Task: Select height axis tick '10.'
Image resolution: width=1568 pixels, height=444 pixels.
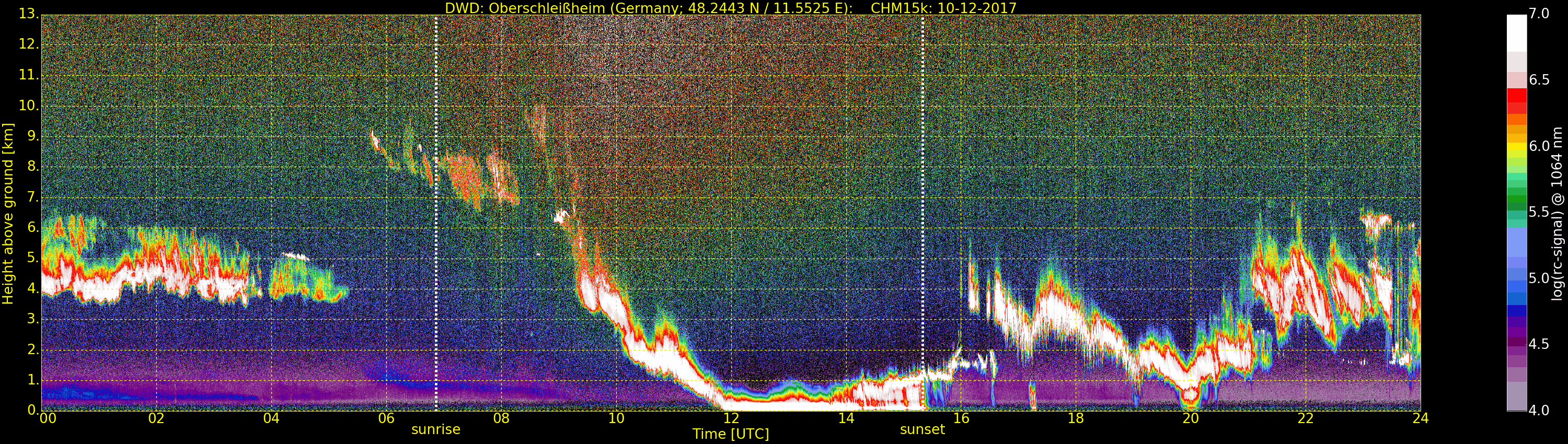Action: point(28,106)
